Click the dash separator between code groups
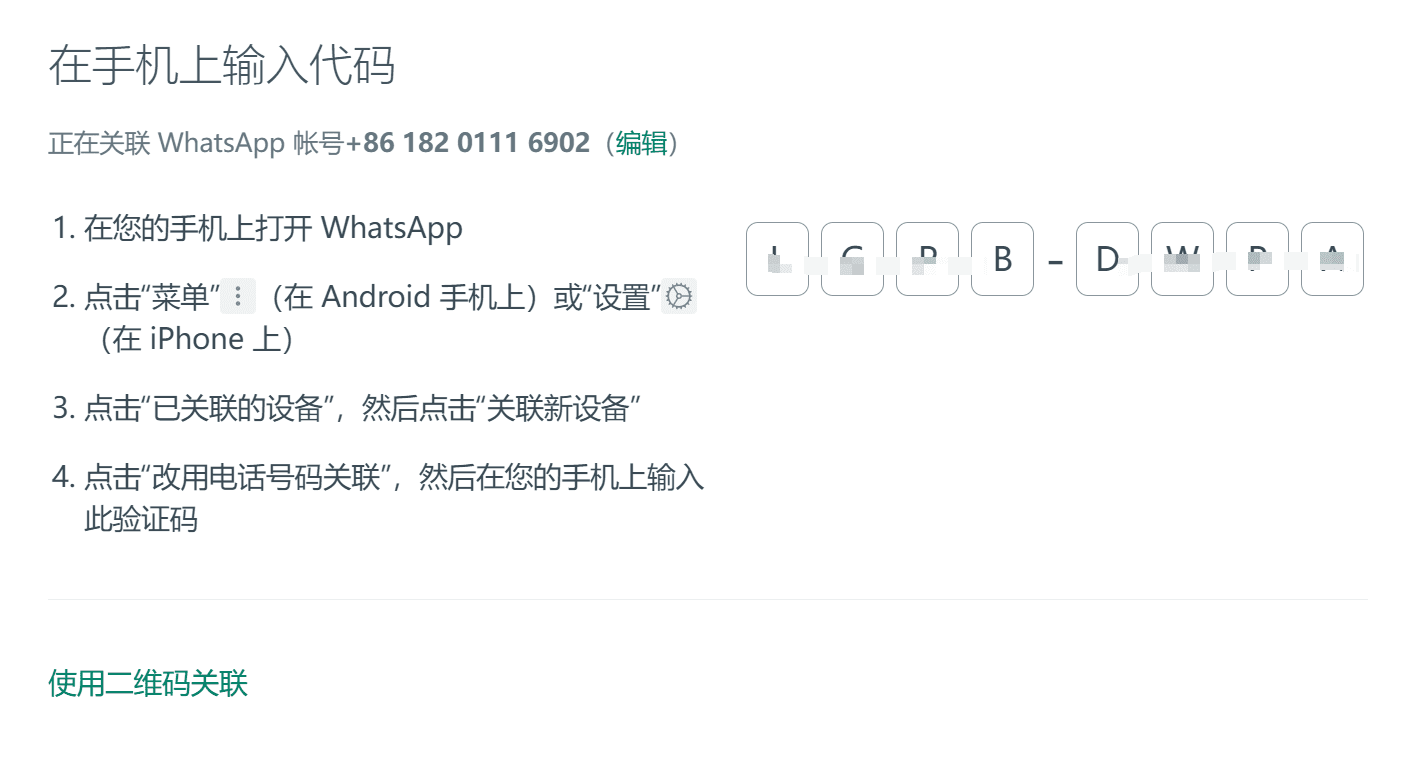Viewport: 1404px width, 765px height. point(1055,262)
